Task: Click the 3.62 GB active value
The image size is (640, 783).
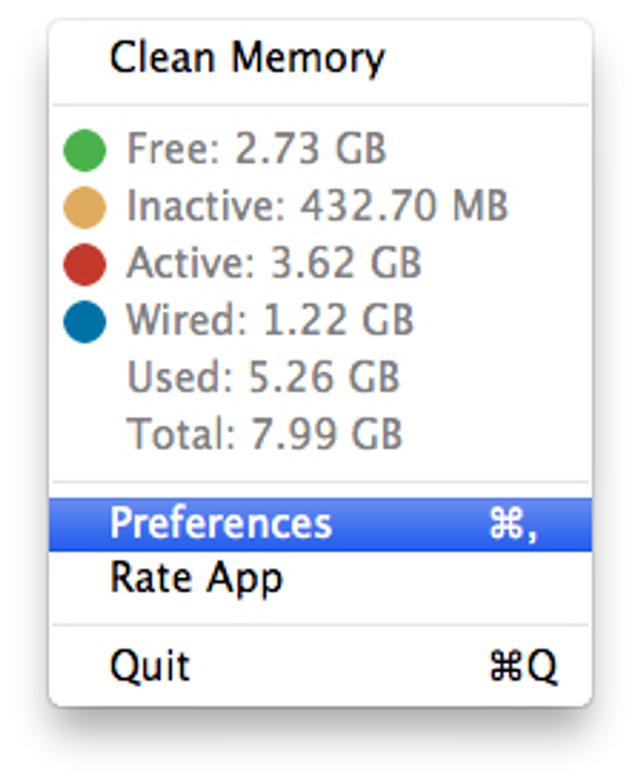Action: click(346, 264)
